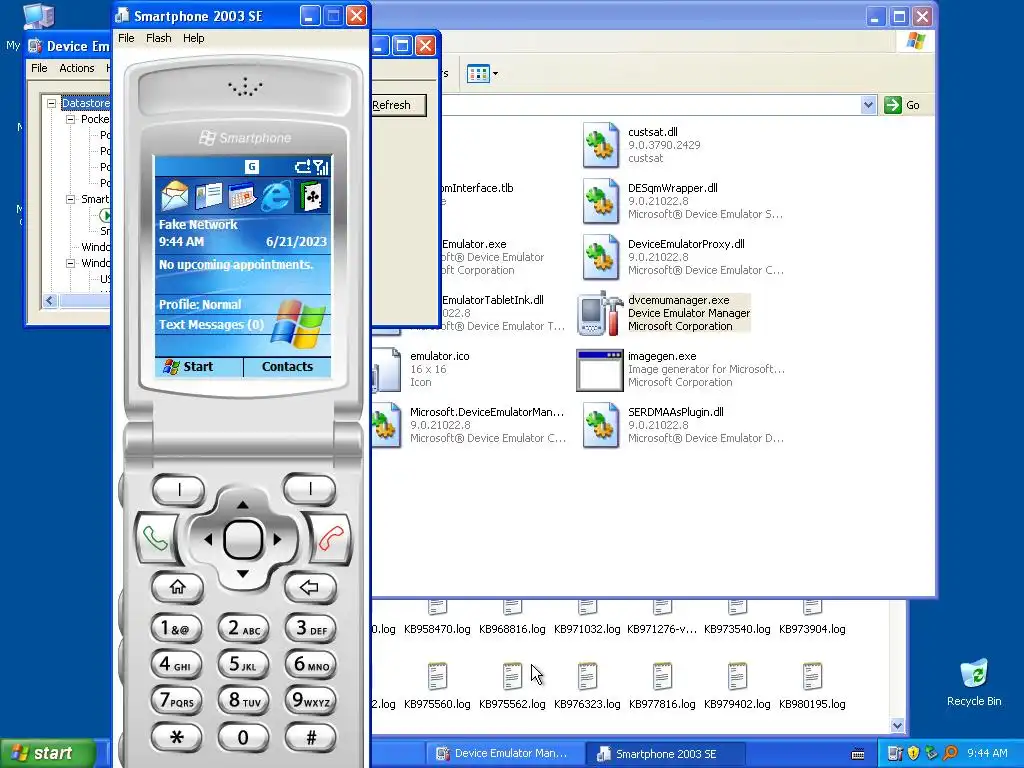Click the 9 WXYZ key on keypad
The width and height of the screenshot is (1024, 768).
pyautogui.click(x=311, y=701)
